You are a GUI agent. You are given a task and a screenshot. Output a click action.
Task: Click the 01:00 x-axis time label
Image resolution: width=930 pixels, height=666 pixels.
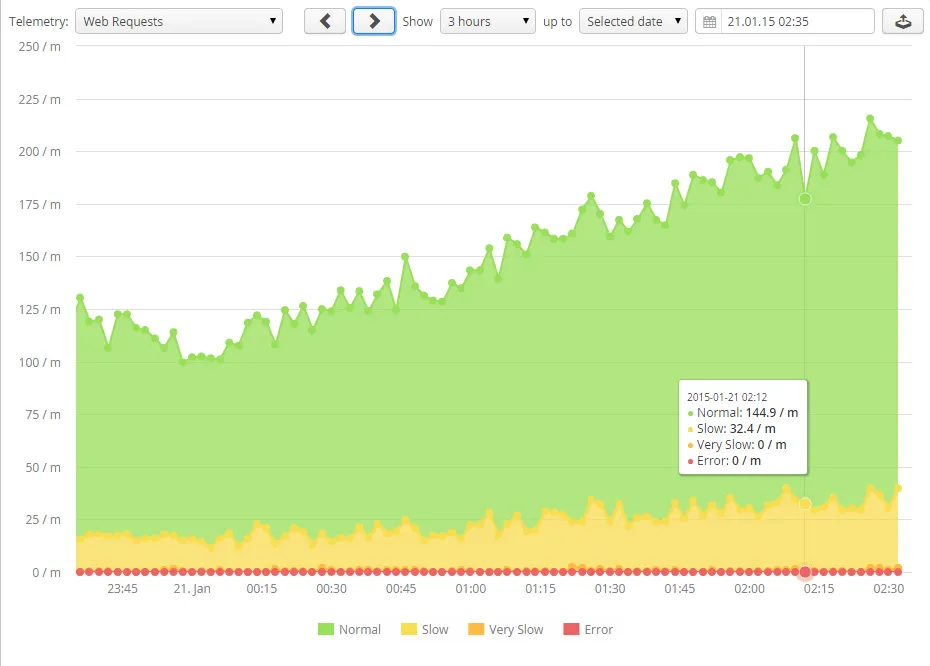click(470, 590)
